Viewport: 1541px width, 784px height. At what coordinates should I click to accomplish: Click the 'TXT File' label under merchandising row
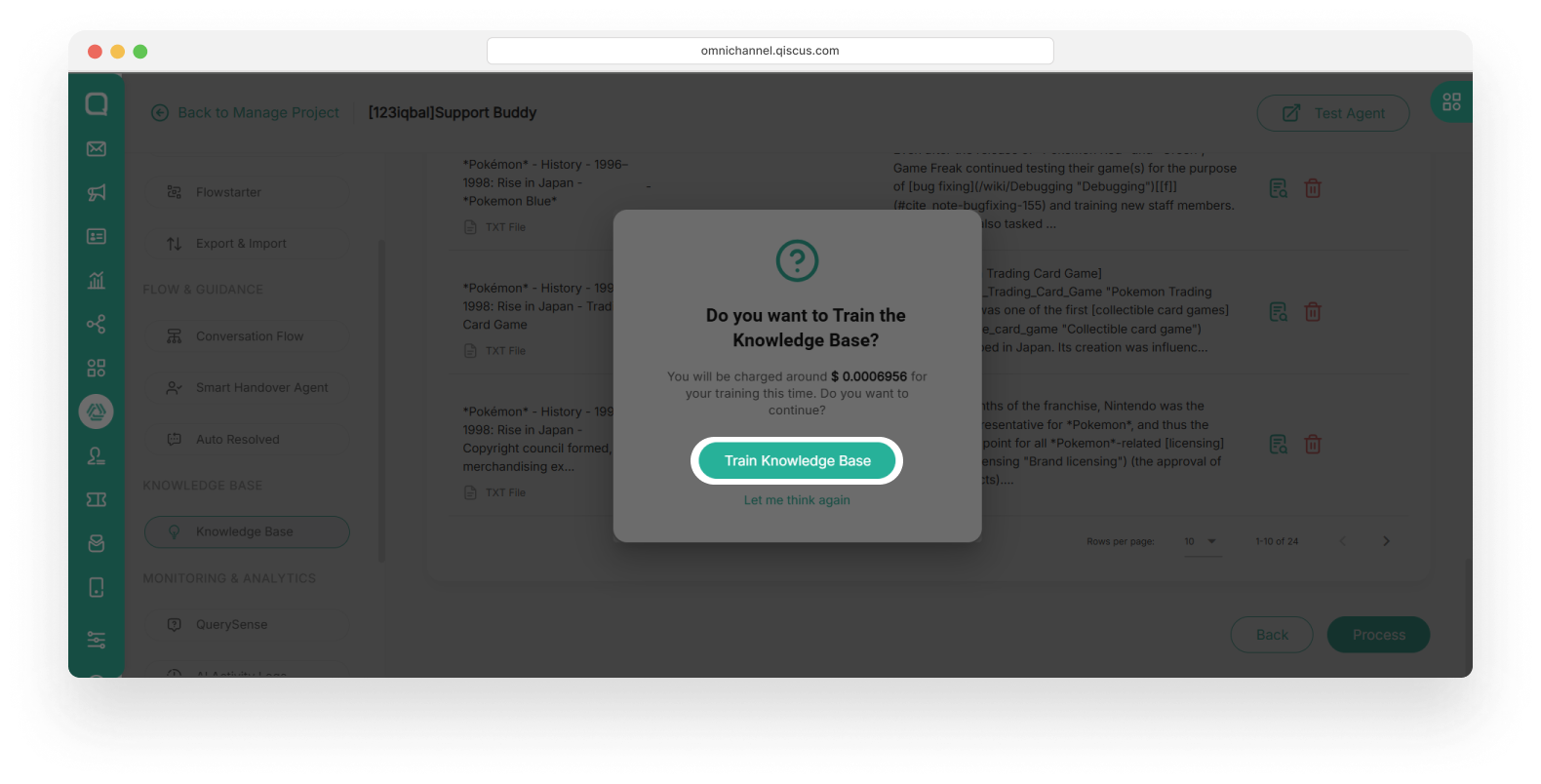(505, 493)
